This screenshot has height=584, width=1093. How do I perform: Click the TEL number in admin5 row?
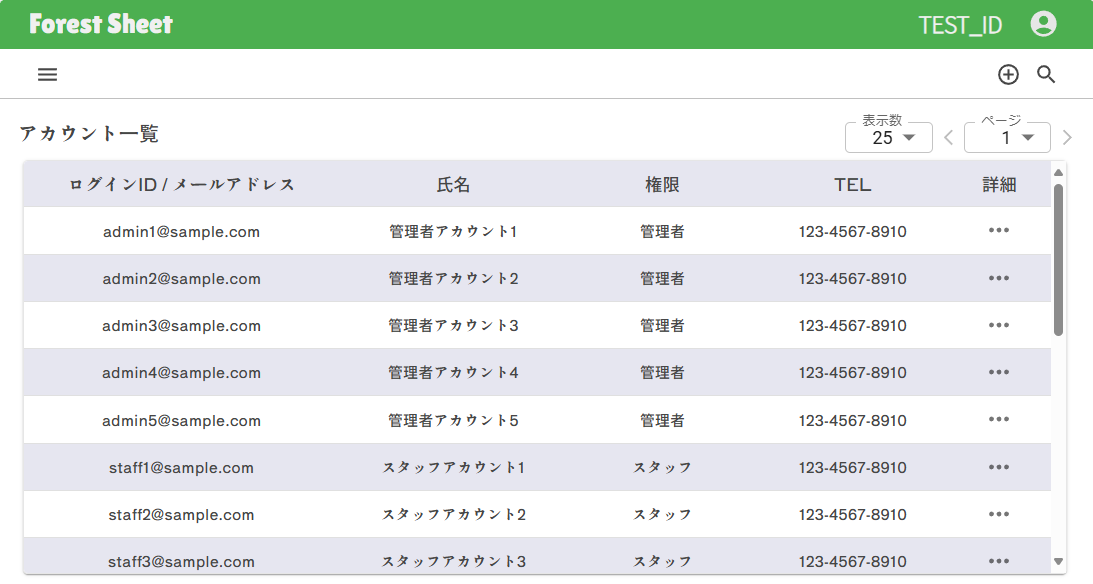coord(853,420)
